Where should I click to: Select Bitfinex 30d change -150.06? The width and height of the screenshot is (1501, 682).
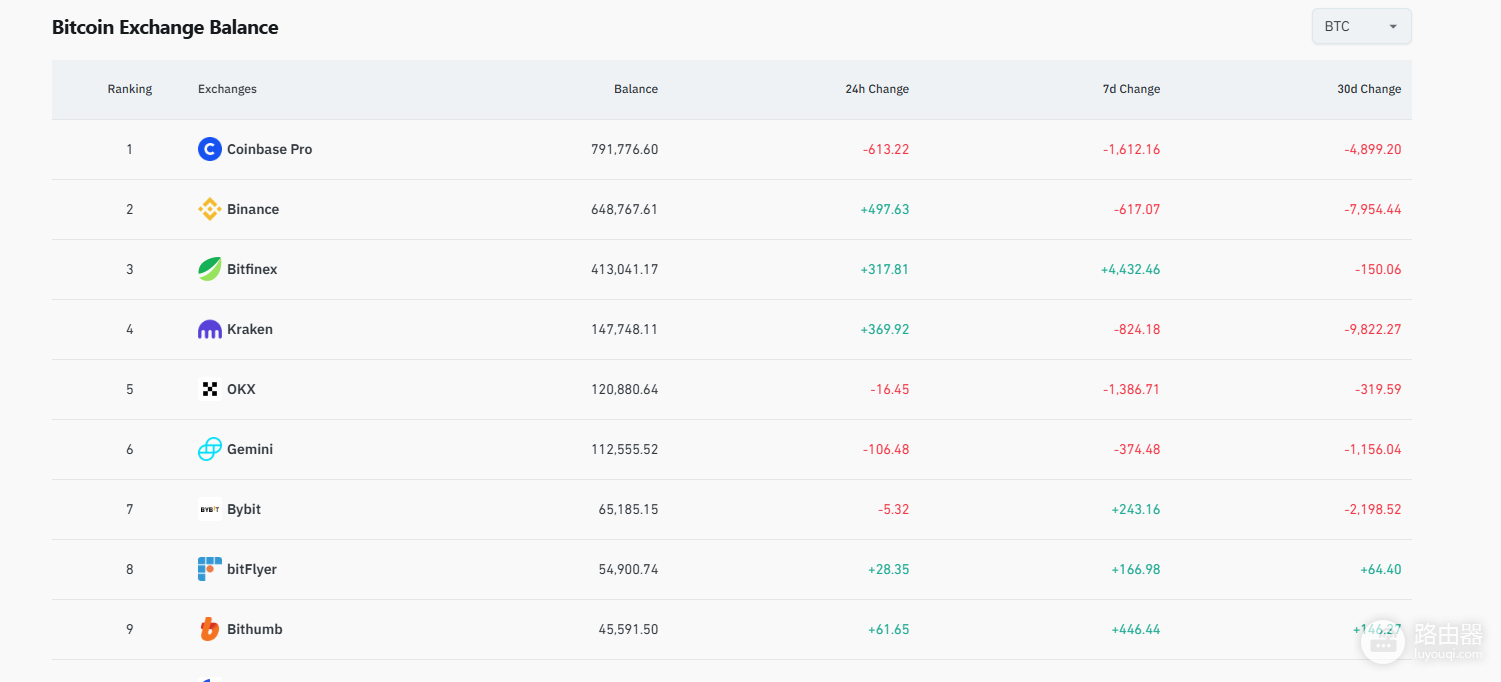pyautogui.click(x=1378, y=269)
